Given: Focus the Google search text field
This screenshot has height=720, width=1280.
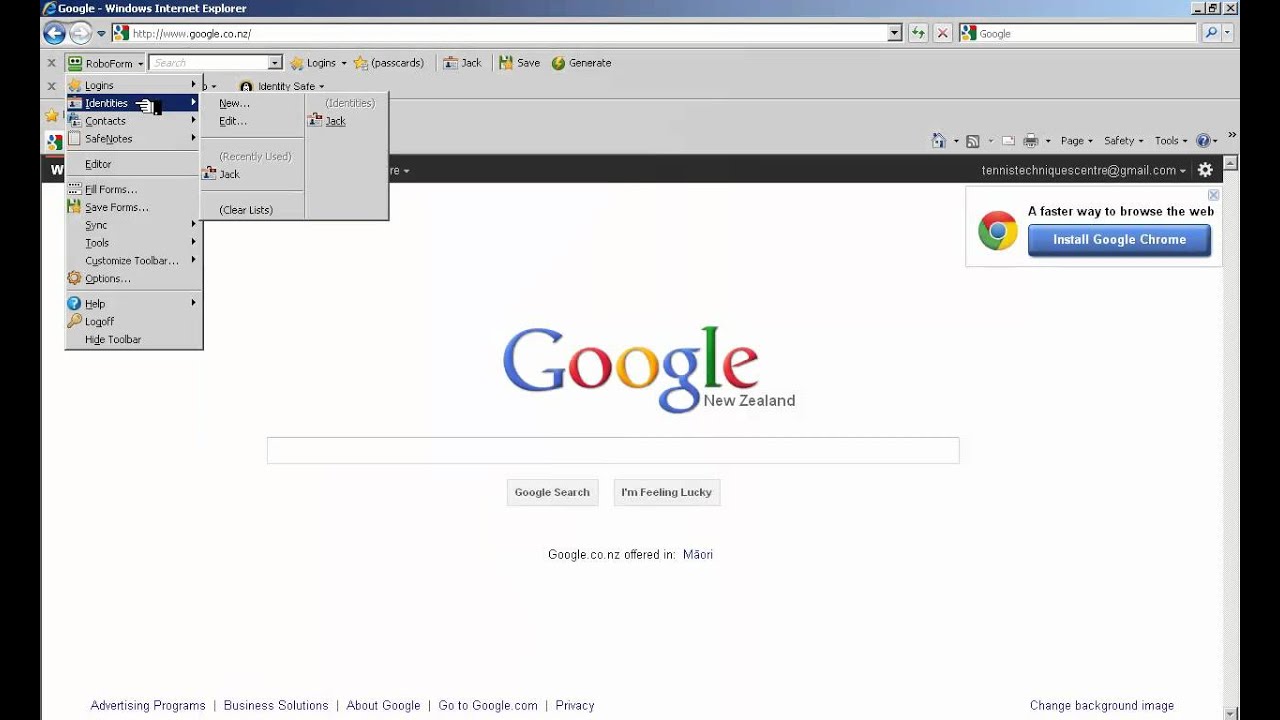Looking at the screenshot, I should pos(613,450).
